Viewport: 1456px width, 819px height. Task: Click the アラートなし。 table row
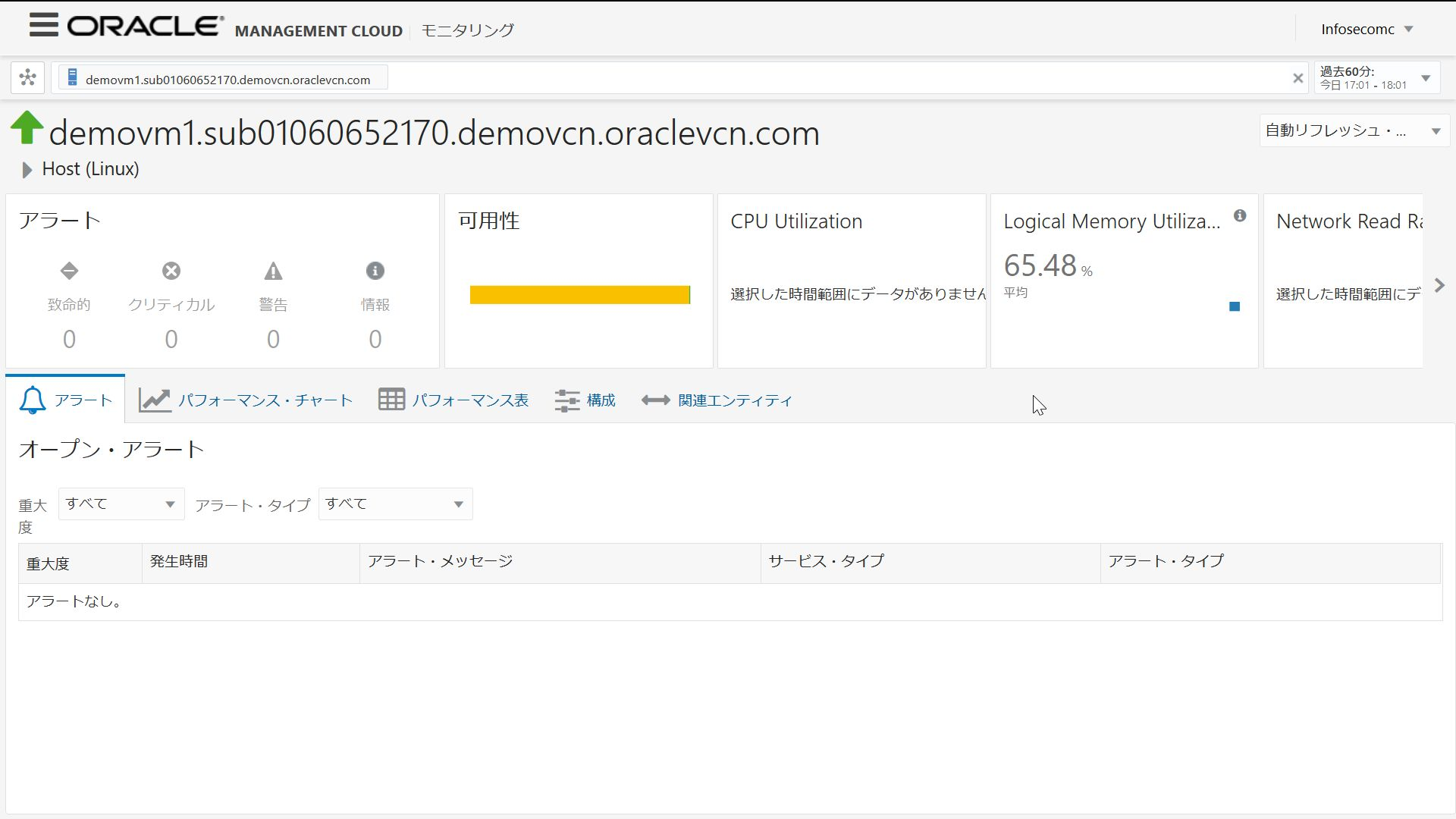coord(730,602)
